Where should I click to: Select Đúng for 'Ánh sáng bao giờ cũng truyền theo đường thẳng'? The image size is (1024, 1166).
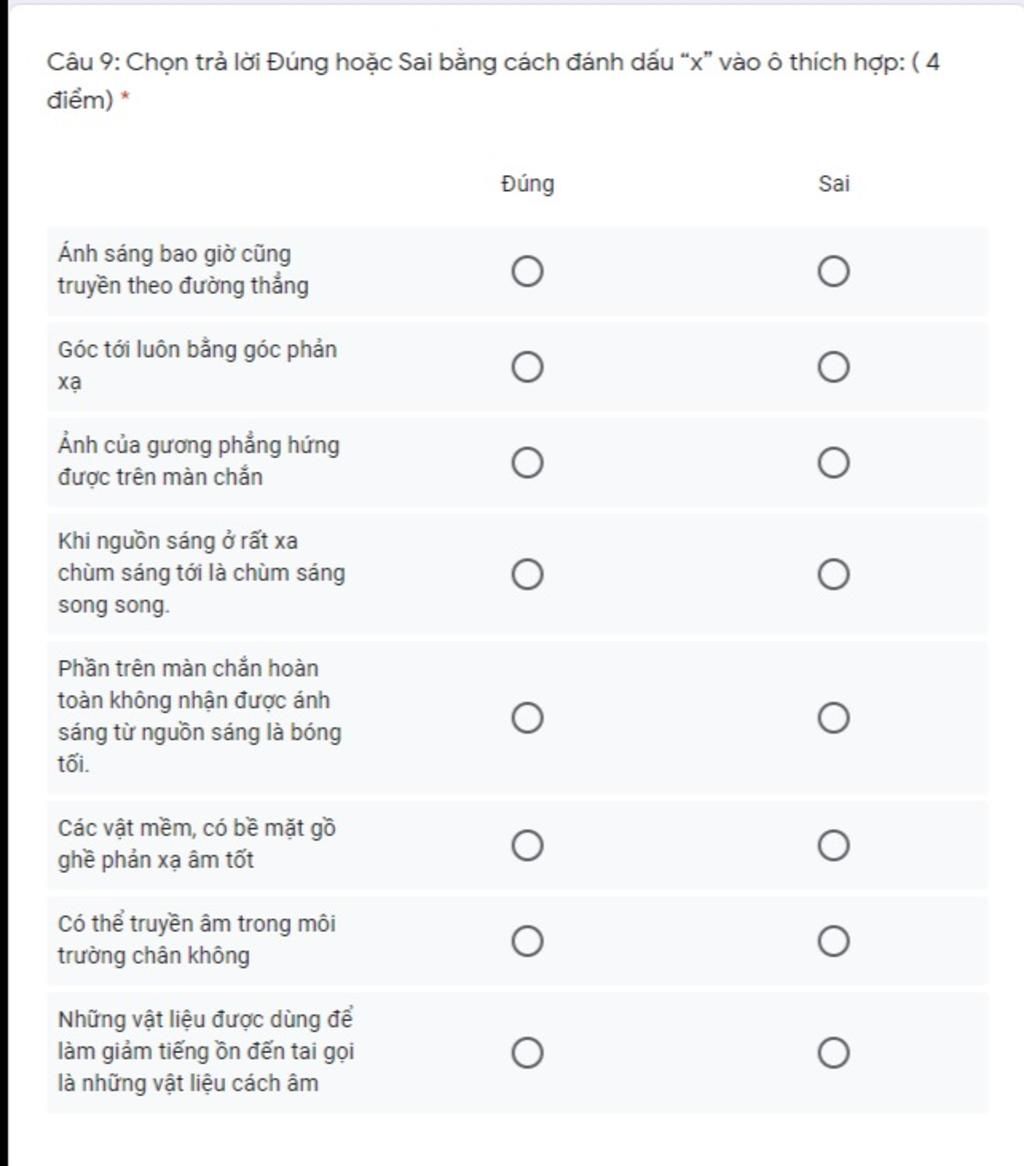(527, 271)
